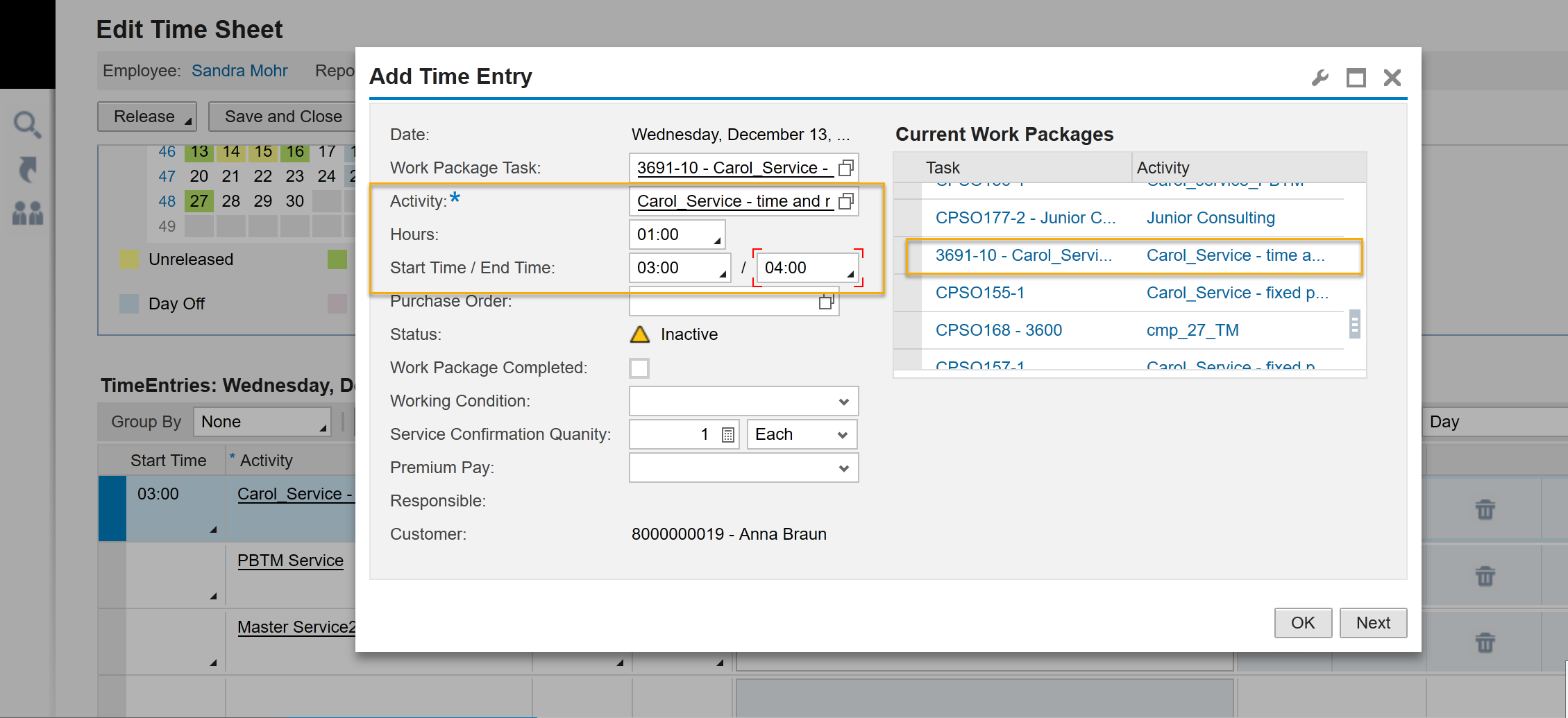Select calendar day 27

[x=199, y=201]
